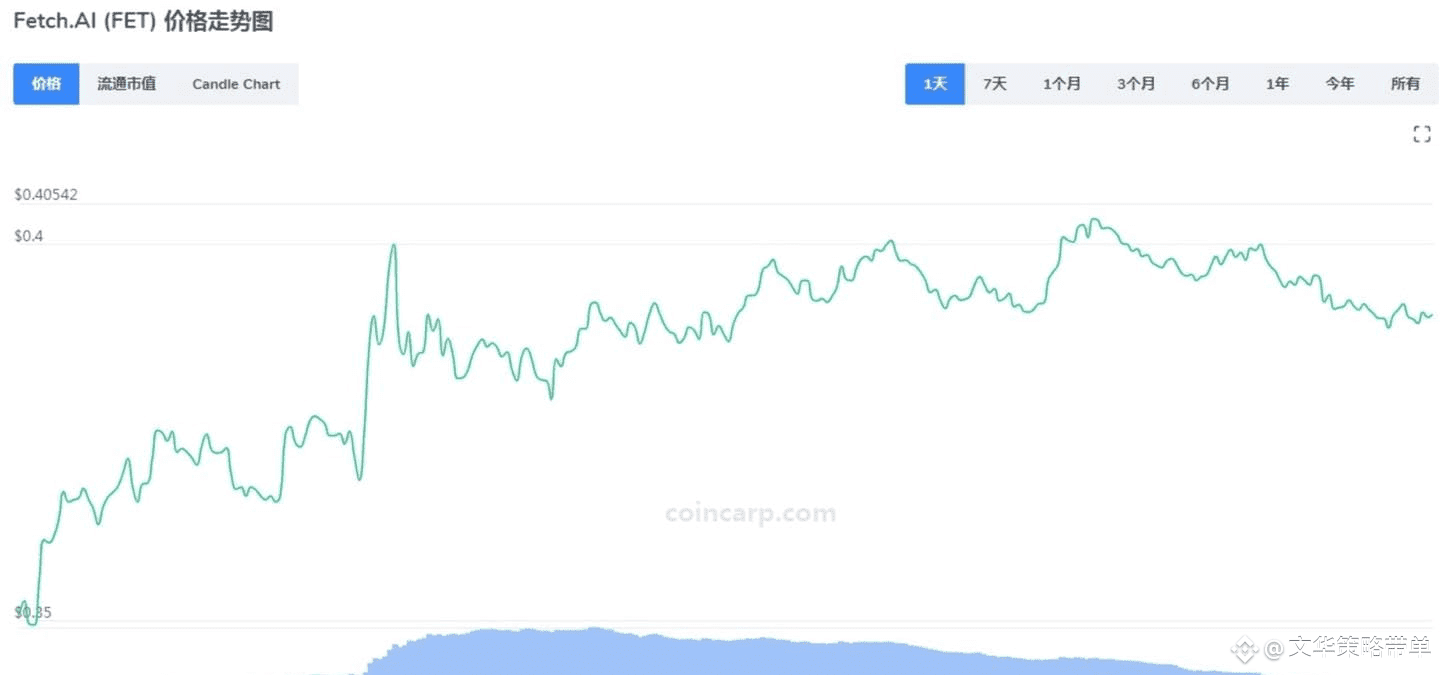This screenshot has height=675, width=1440.
Task: Open the Candle Chart view
Action: pyautogui.click(x=236, y=84)
